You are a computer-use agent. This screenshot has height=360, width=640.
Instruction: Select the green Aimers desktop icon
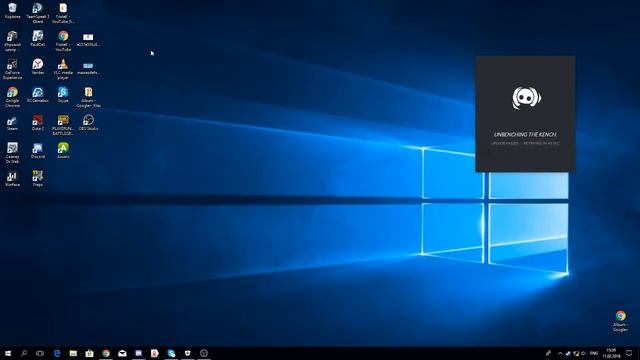click(x=63, y=150)
